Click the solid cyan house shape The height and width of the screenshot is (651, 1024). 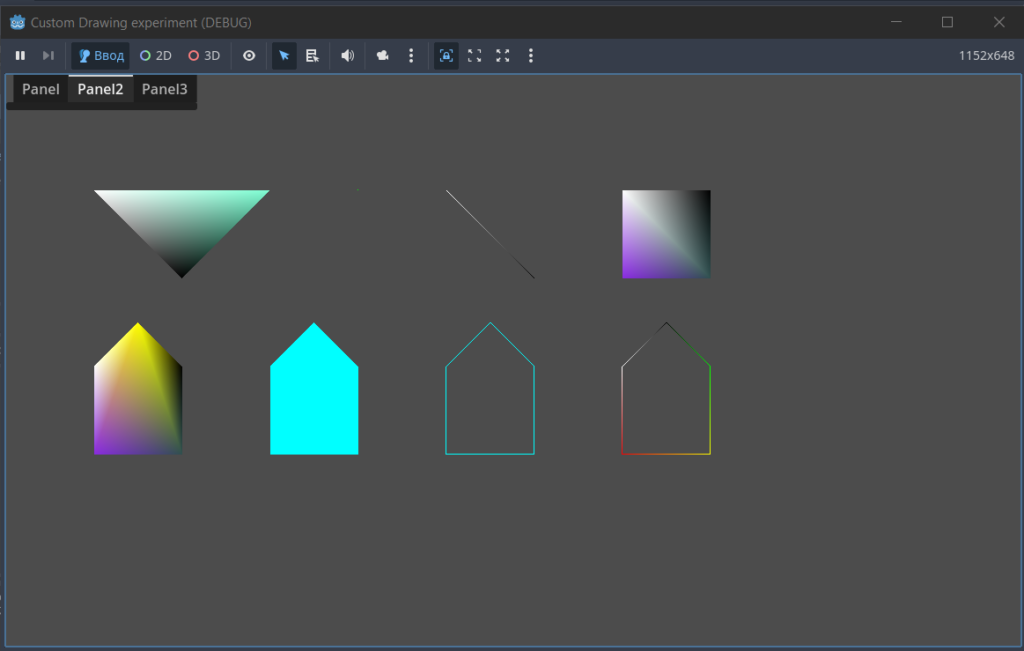point(314,395)
